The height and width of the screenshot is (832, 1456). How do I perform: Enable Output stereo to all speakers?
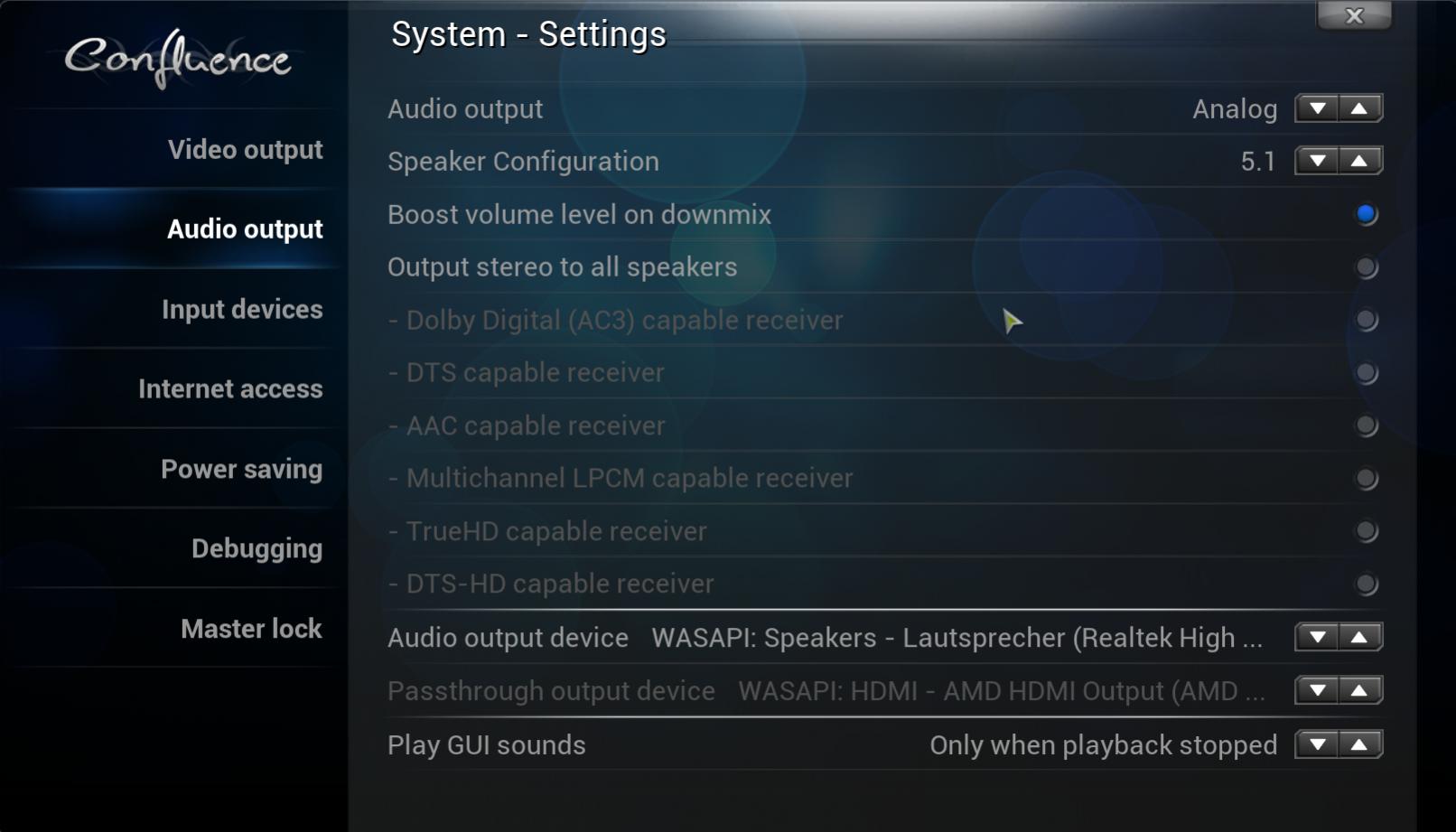click(1366, 267)
